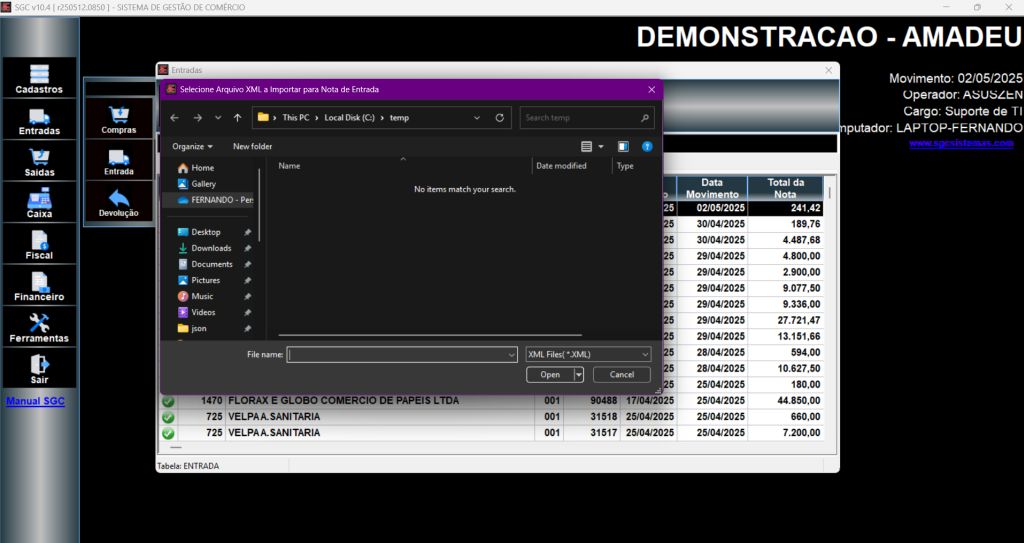Click the search magnifier icon

point(645,118)
